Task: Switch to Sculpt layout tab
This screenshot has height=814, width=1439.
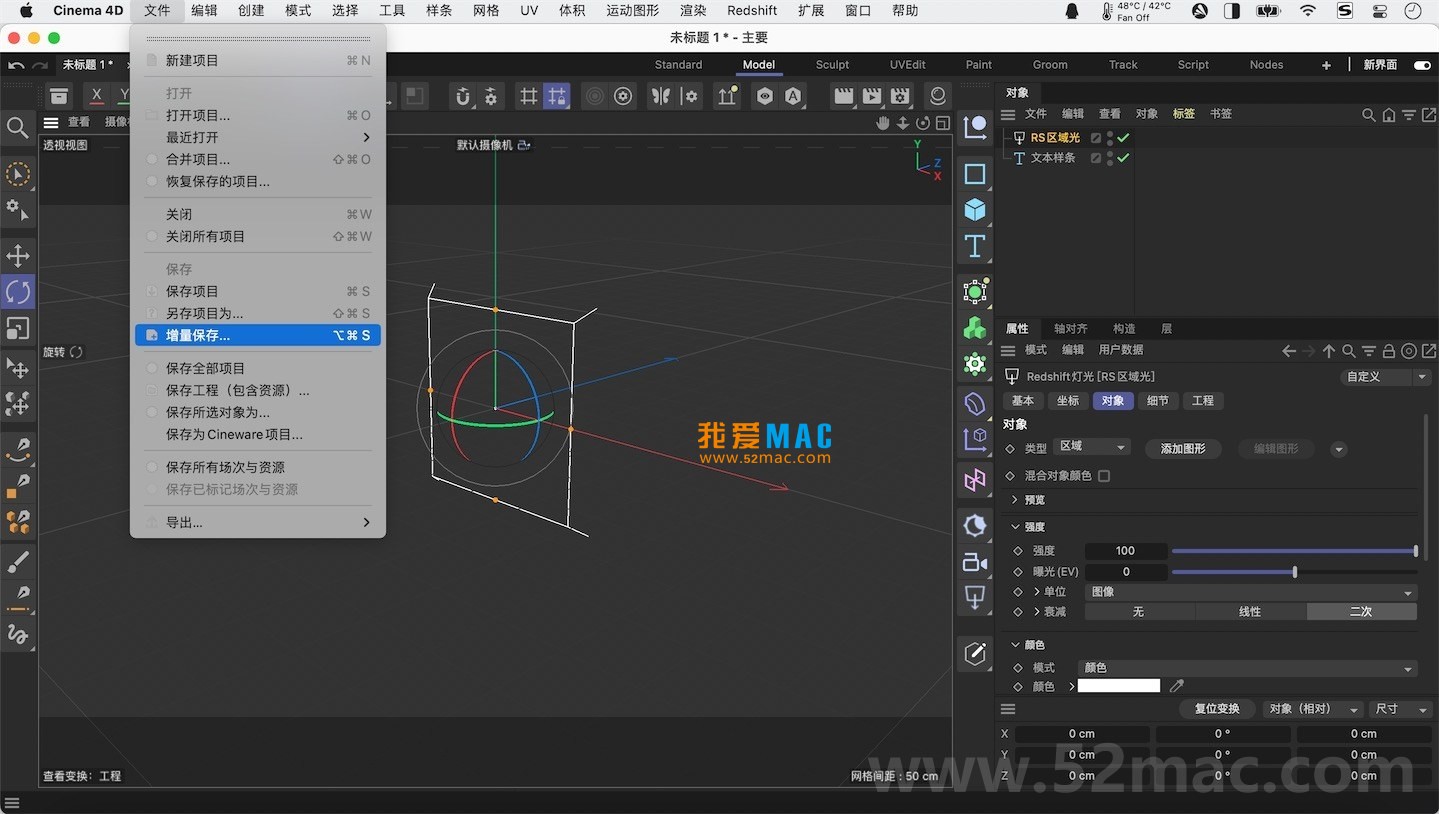Action: (x=832, y=65)
